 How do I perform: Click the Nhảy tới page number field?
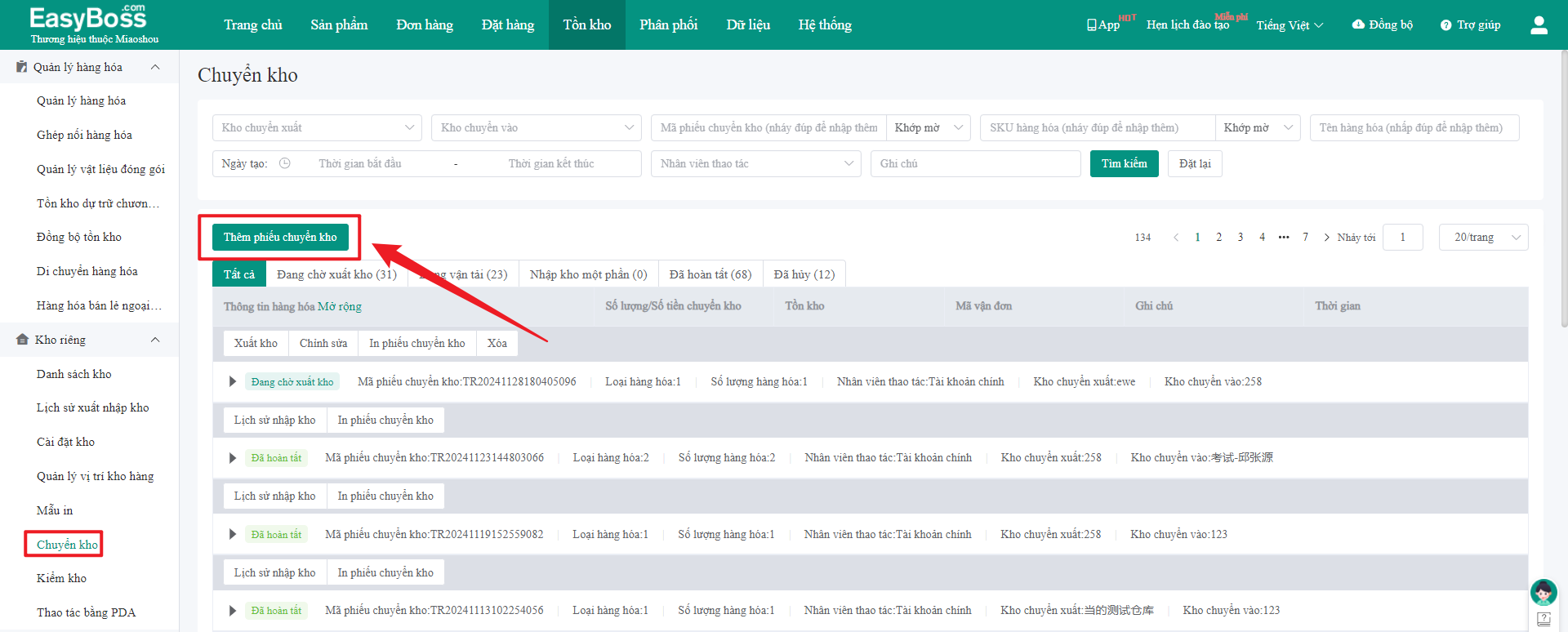pos(1403,238)
